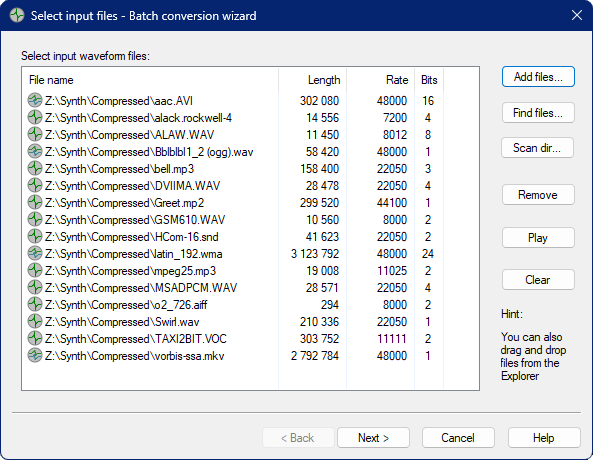Open the Scan dir browser
Screen dimensions: 593x460
pyautogui.click(x=537, y=148)
